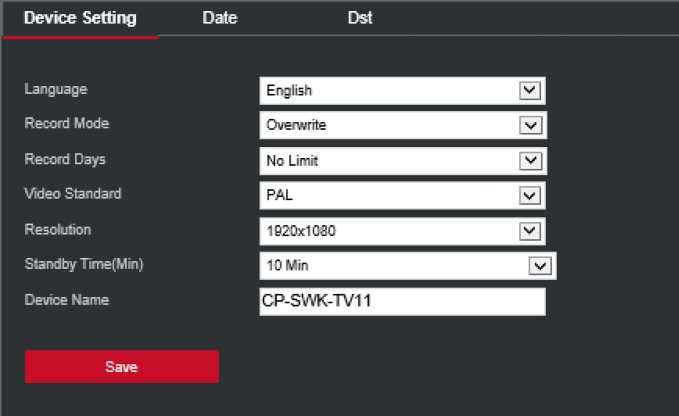Click the Save button
Image resolution: width=679 pixels, height=416 pixels.
click(121, 367)
